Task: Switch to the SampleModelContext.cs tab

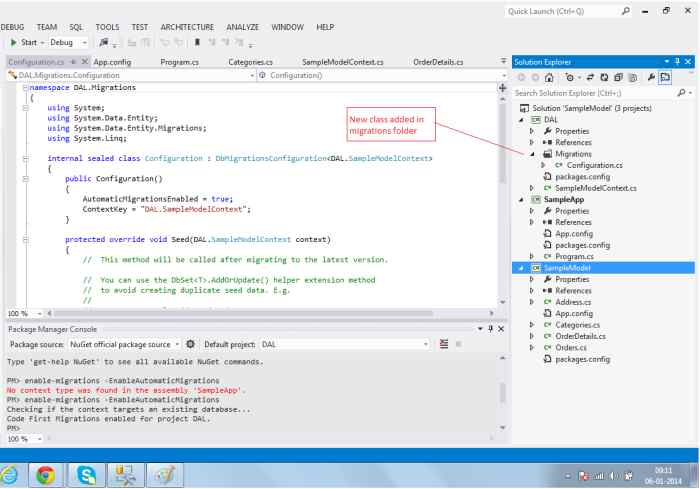Action: pyautogui.click(x=343, y=61)
